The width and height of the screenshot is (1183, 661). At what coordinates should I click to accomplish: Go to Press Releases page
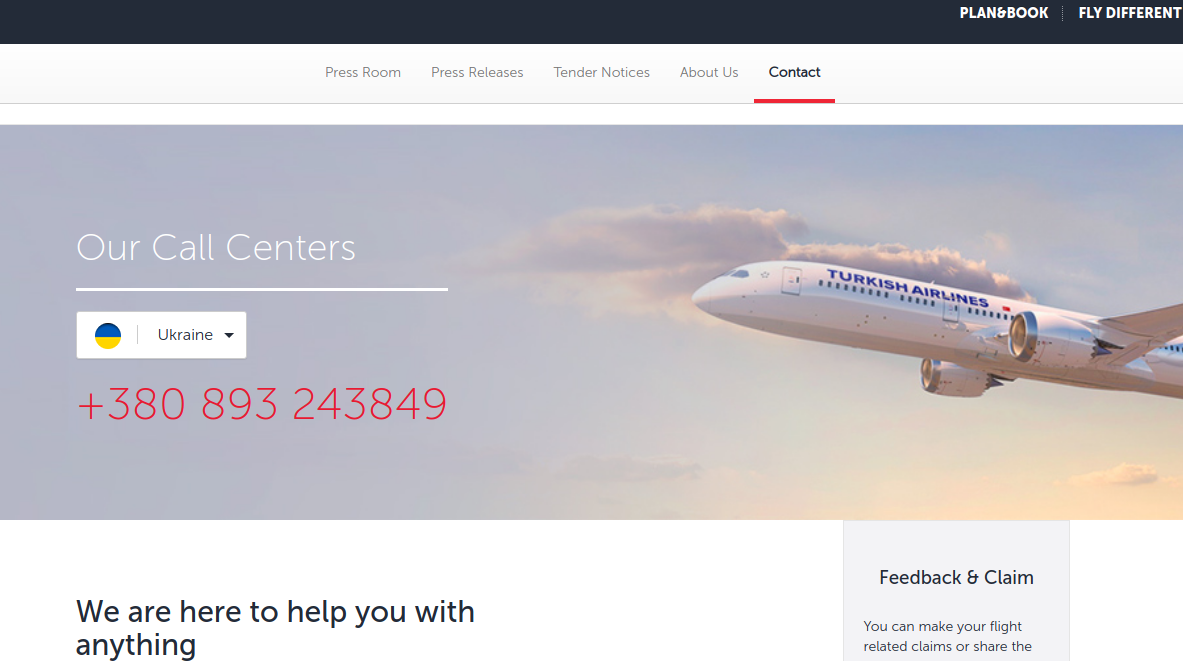coord(477,72)
